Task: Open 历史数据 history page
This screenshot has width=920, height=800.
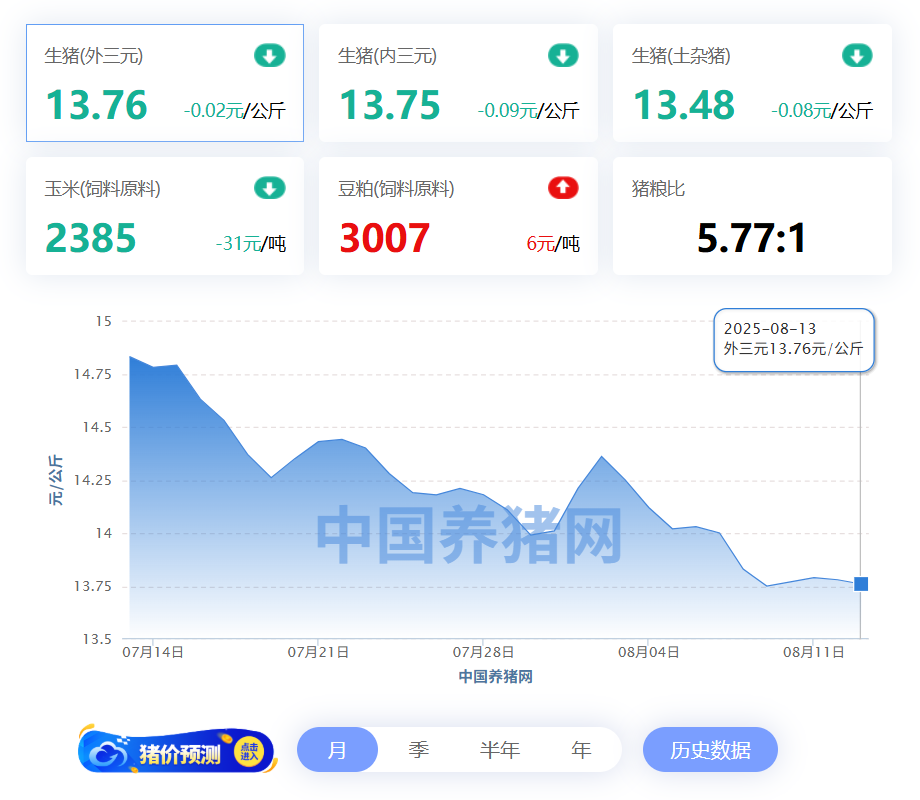Action: tap(711, 750)
